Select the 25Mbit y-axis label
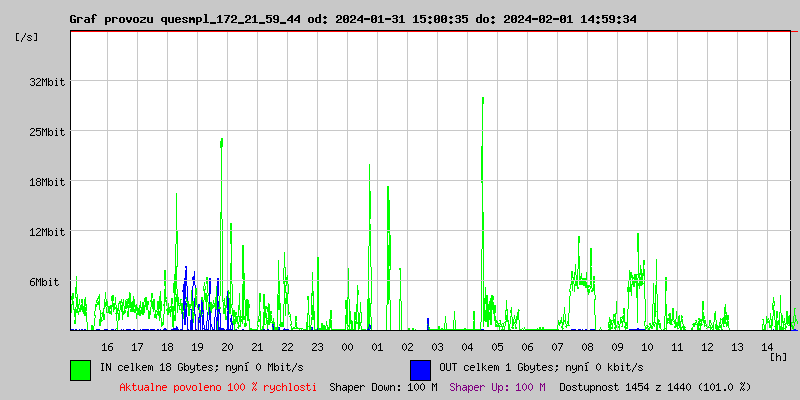This screenshot has width=800, height=400. [46, 132]
